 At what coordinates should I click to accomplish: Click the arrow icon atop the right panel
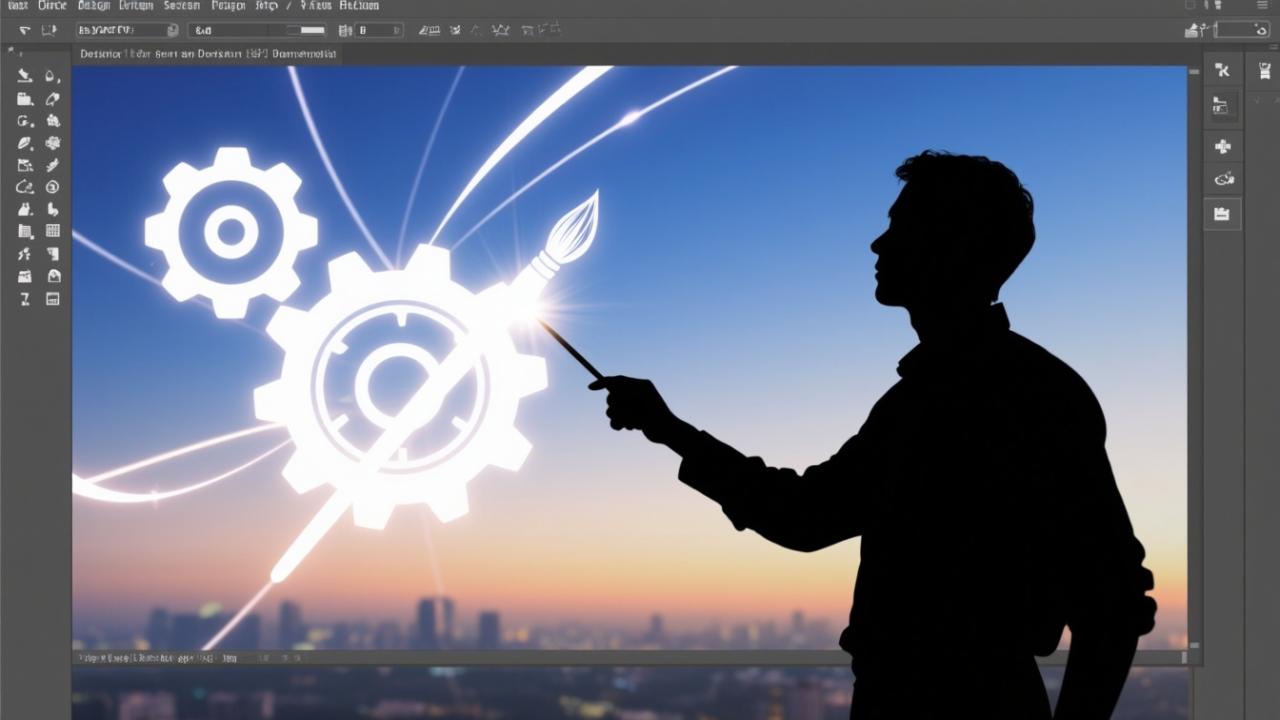pyautogui.click(x=1222, y=70)
